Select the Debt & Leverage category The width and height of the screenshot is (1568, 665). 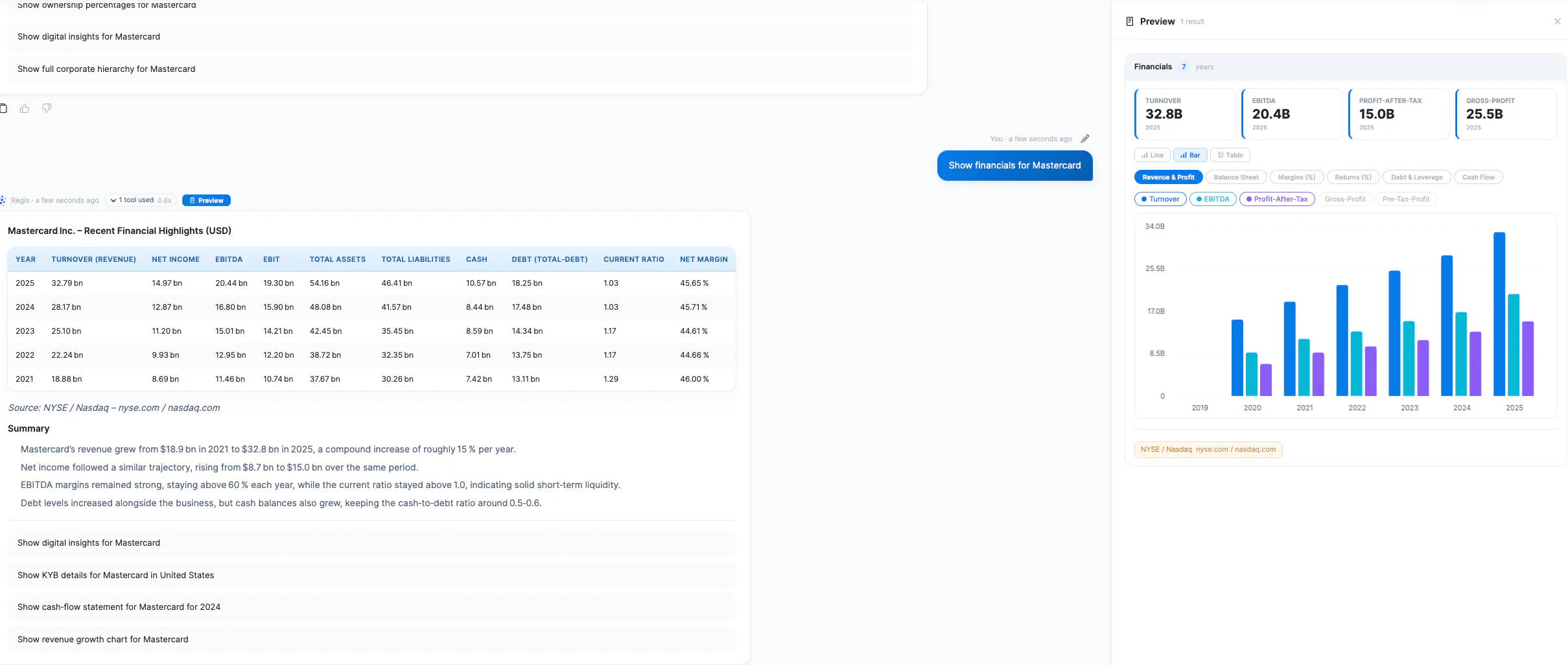pyautogui.click(x=1416, y=177)
